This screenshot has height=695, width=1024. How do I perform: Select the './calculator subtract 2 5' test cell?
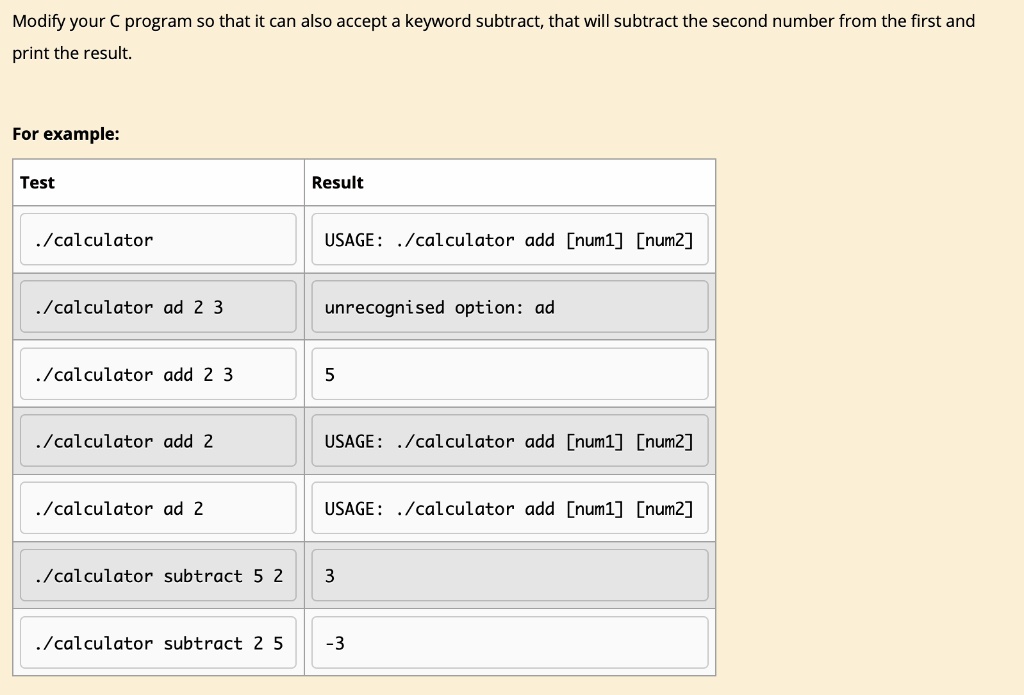point(158,643)
